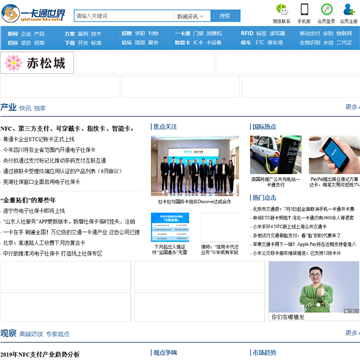Click the member registration person icon
The image size is (360, 360).
pos(349,9)
